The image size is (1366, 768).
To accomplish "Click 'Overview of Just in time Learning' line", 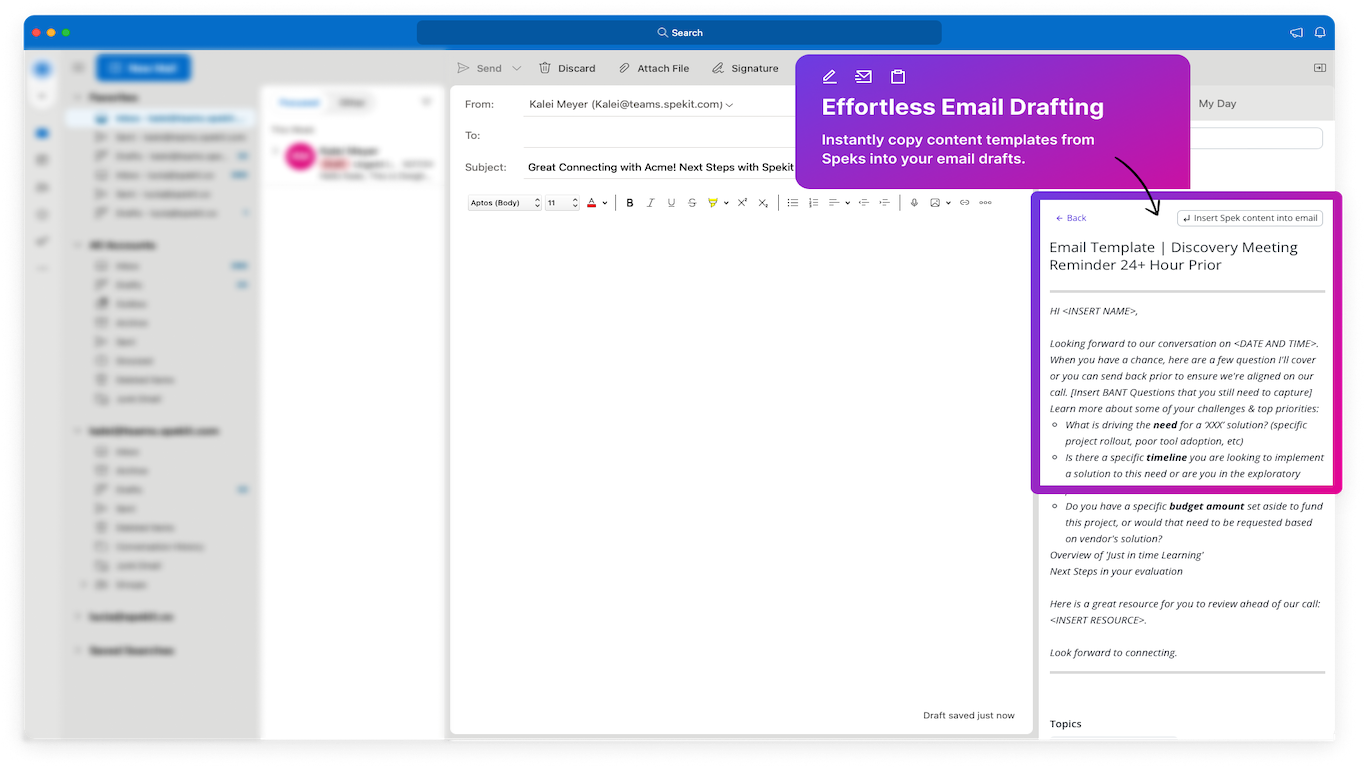I will click(x=1126, y=555).
